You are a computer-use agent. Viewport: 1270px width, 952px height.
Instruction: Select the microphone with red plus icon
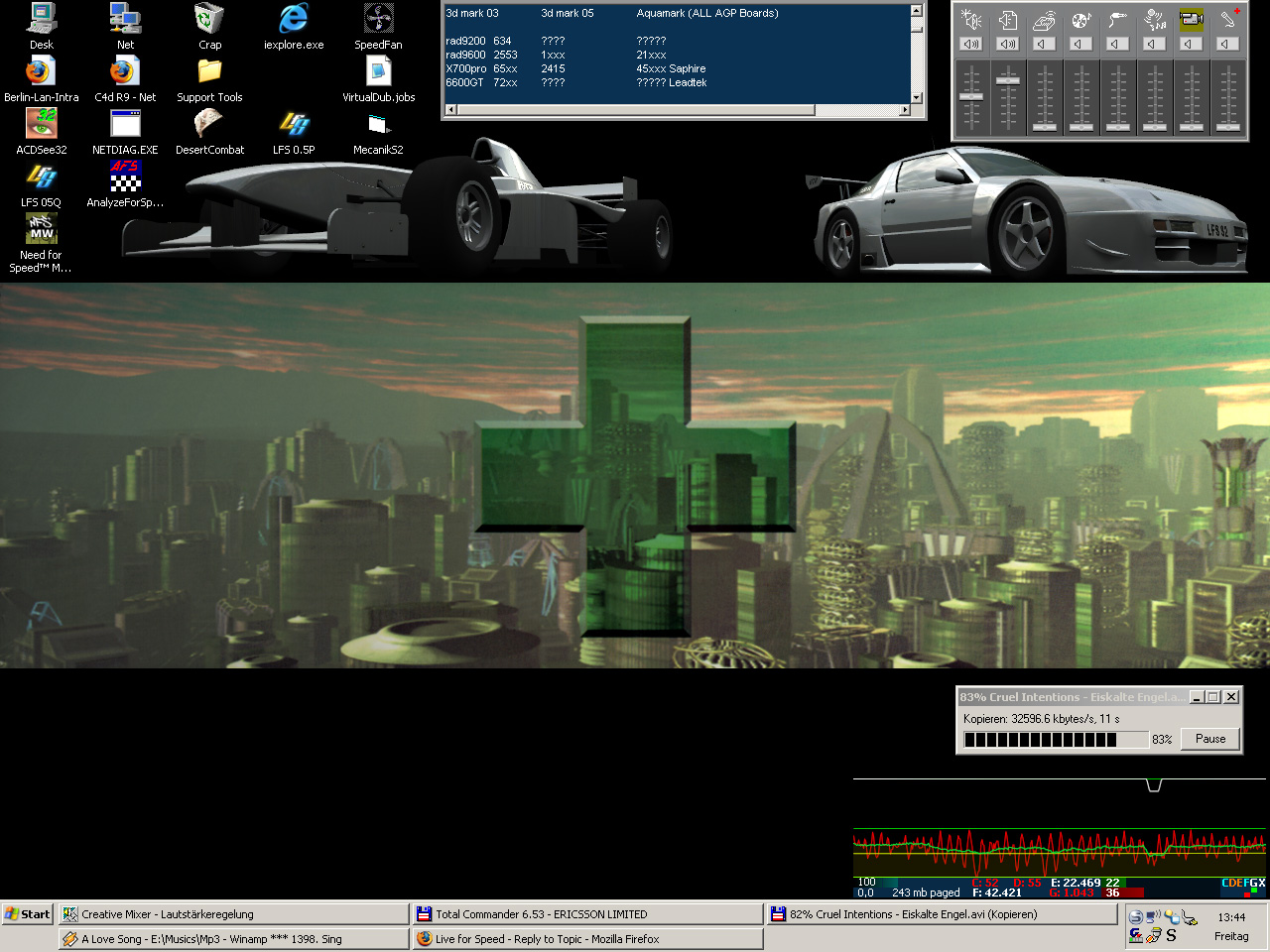click(x=1229, y=19)
